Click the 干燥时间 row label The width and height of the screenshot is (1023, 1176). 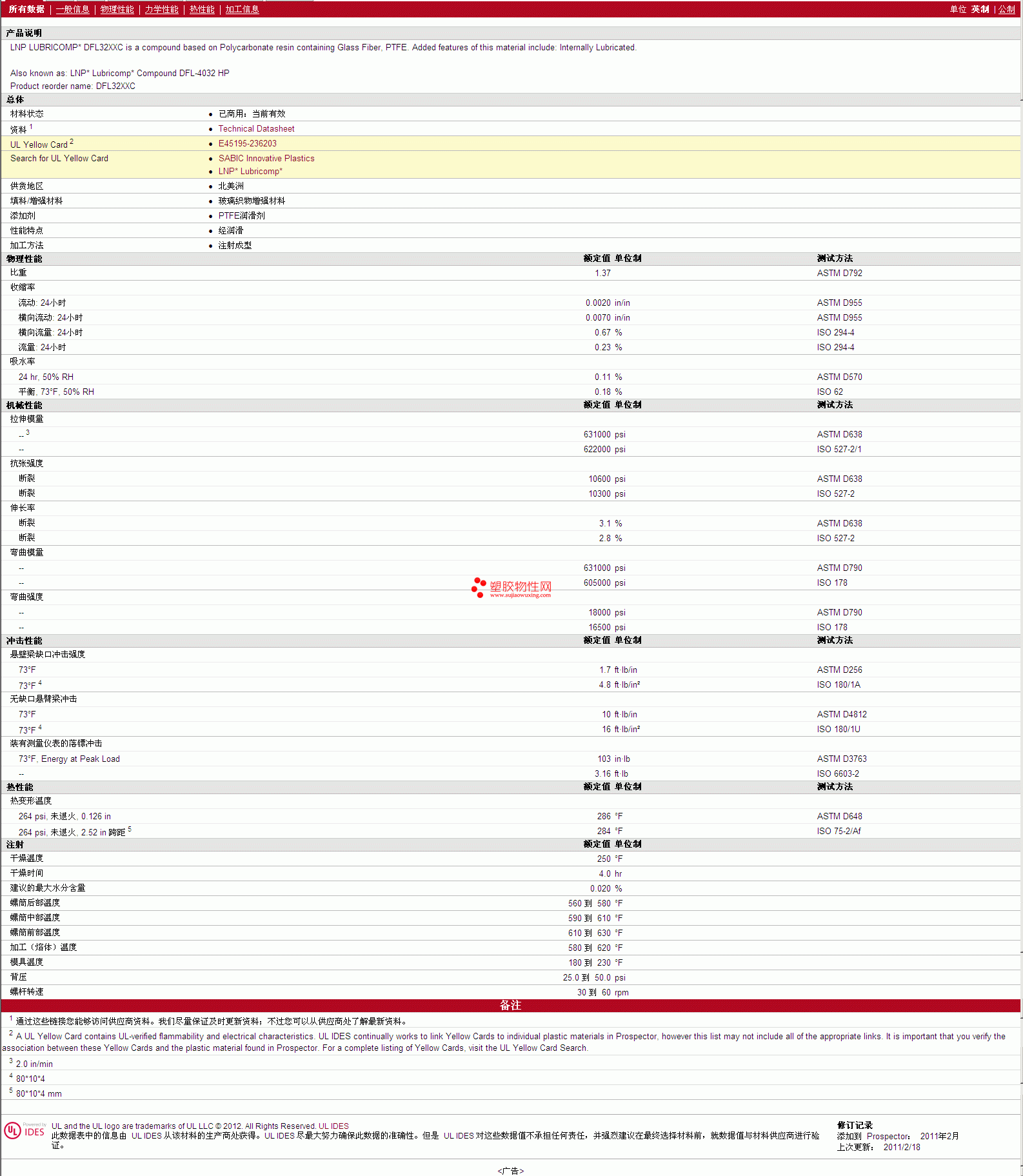coord(26,873)
